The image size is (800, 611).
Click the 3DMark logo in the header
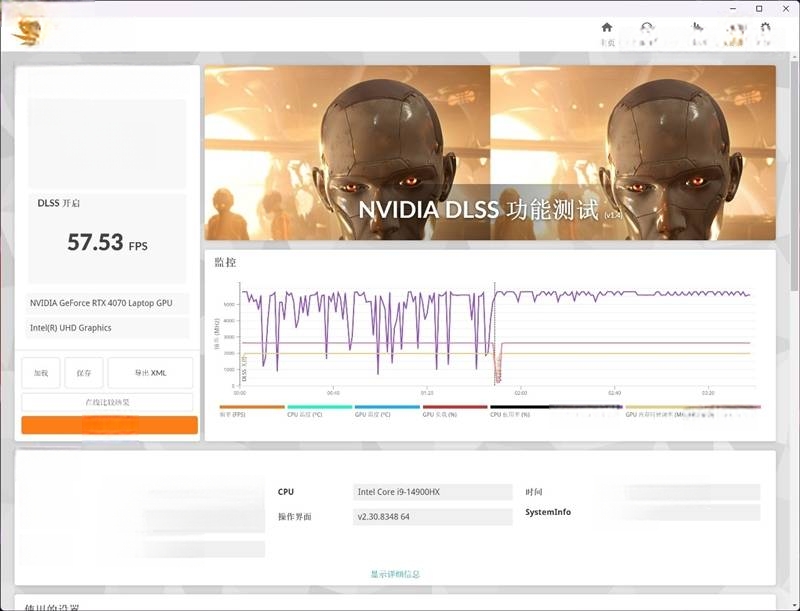point(27,31)
